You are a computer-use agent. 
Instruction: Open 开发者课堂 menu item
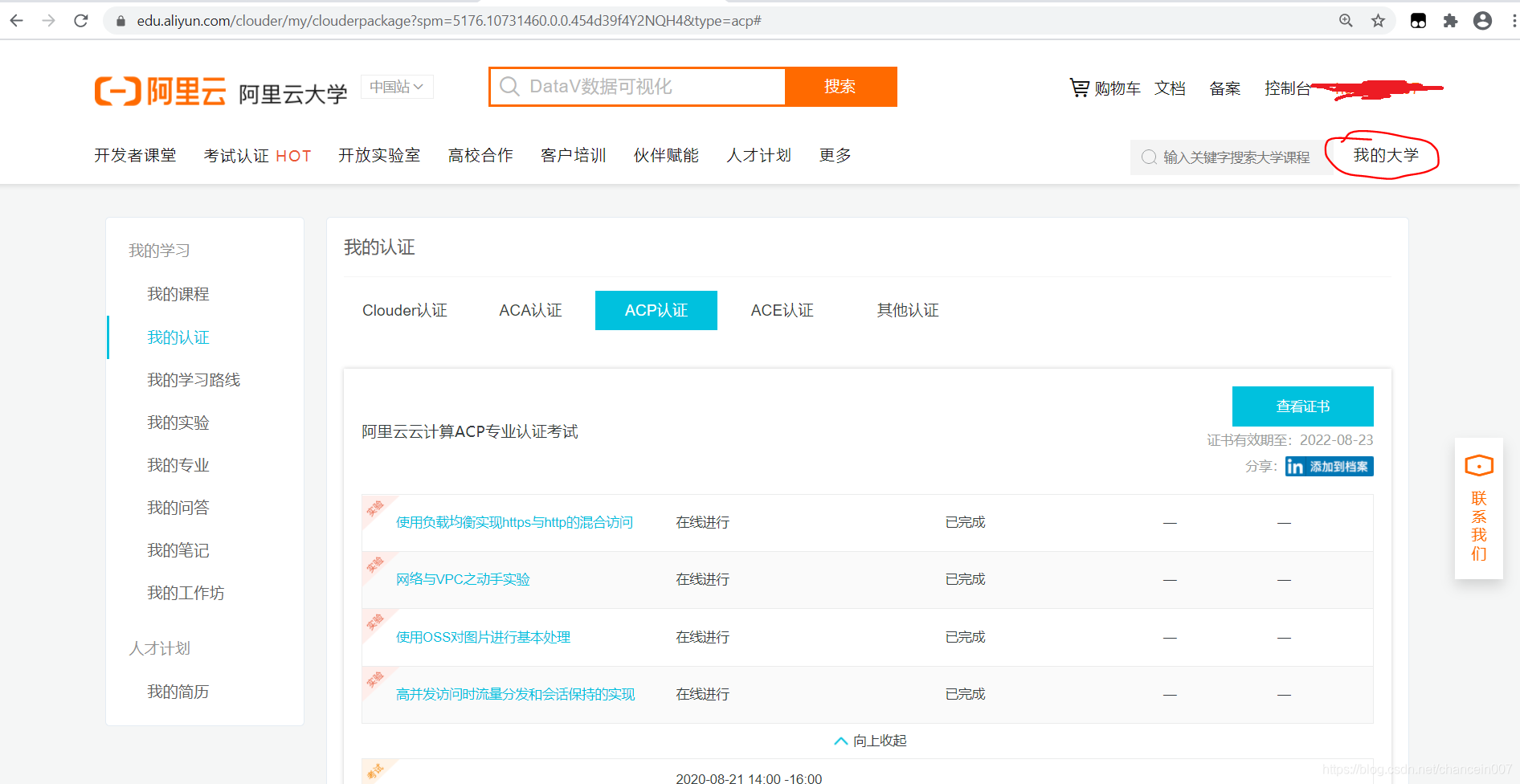click(x=135, y=155)
